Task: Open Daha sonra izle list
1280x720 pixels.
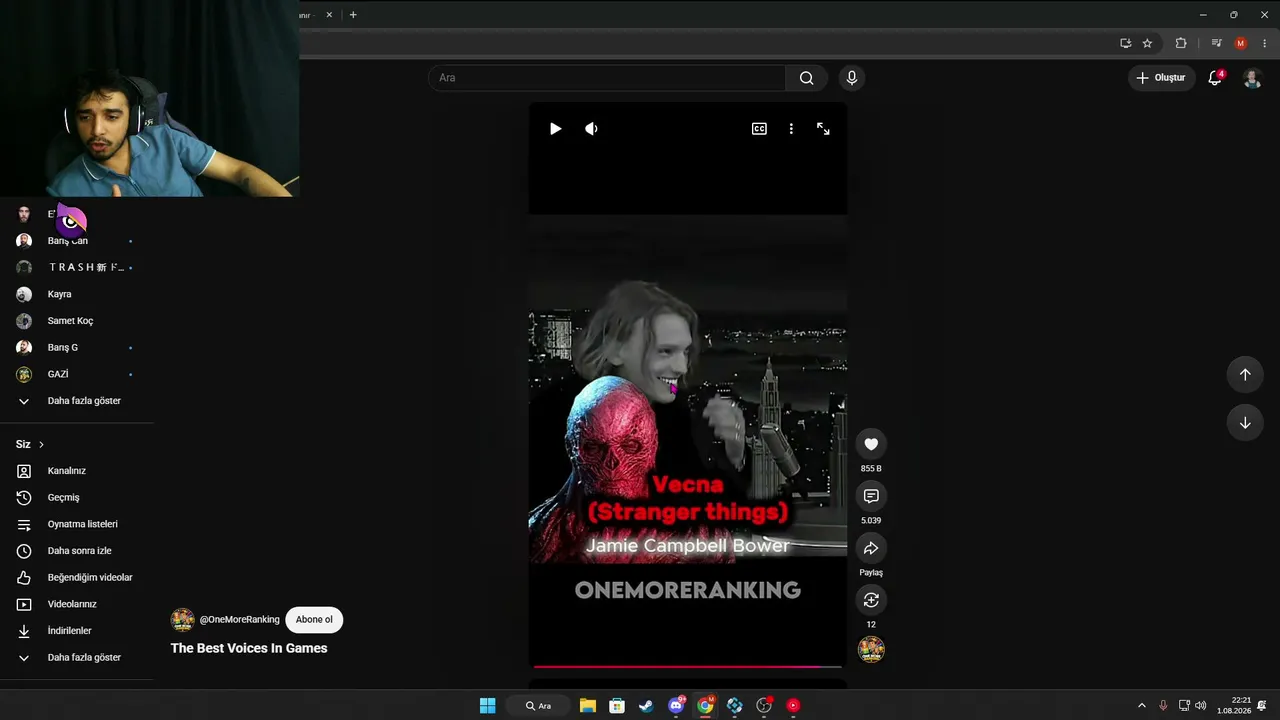Action: click(x=77, y=551)
